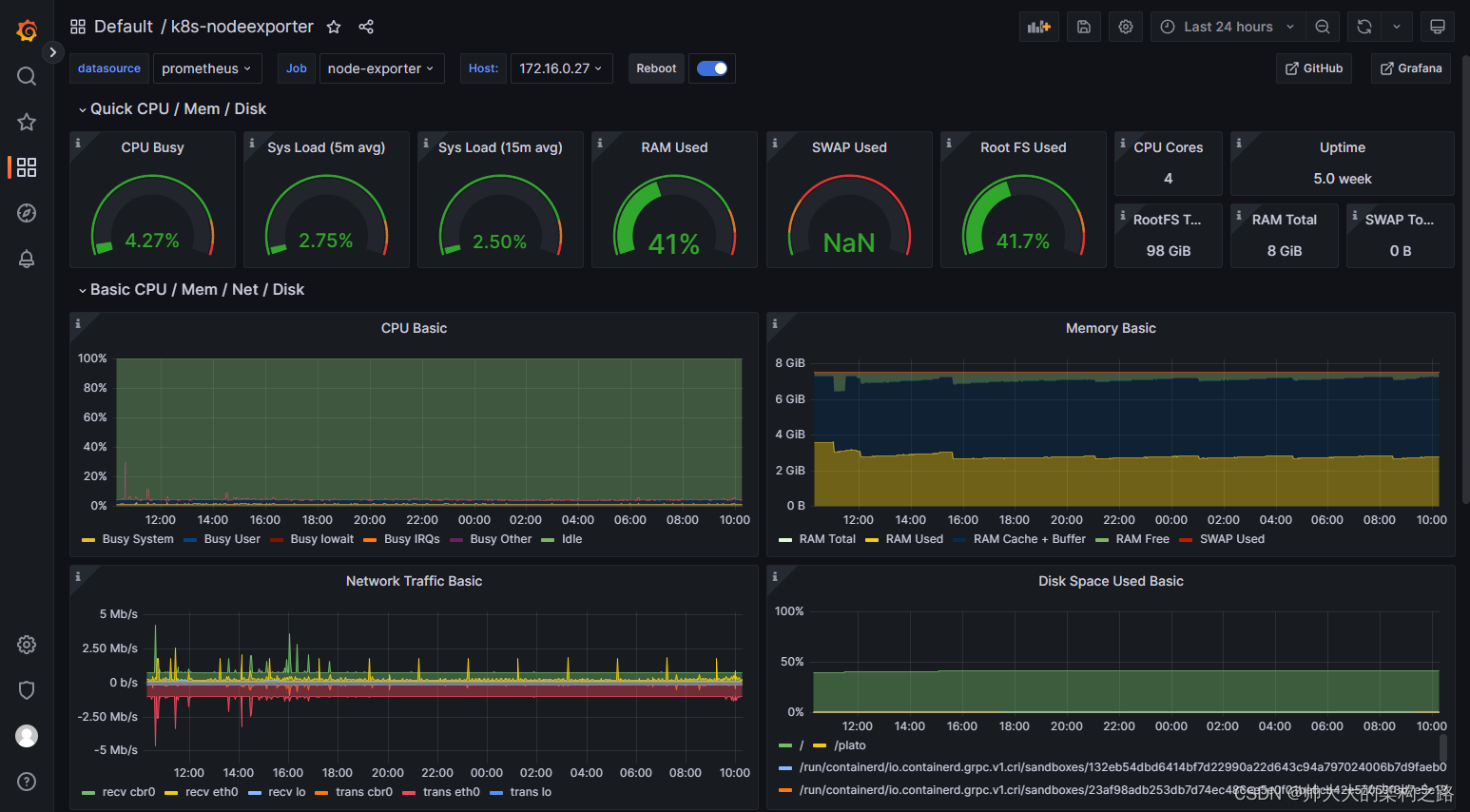Screen dimensions: 1470x812
Task: Open the prometheus datasource dropdown
Action: pyautogui.click(x=207, y=68)
